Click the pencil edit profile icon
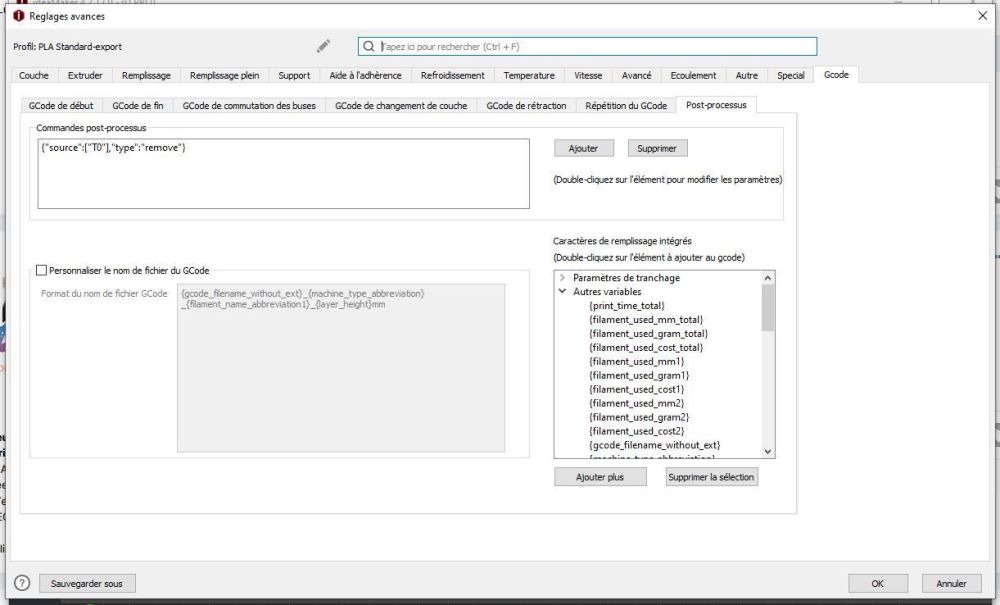 (323, 46)
